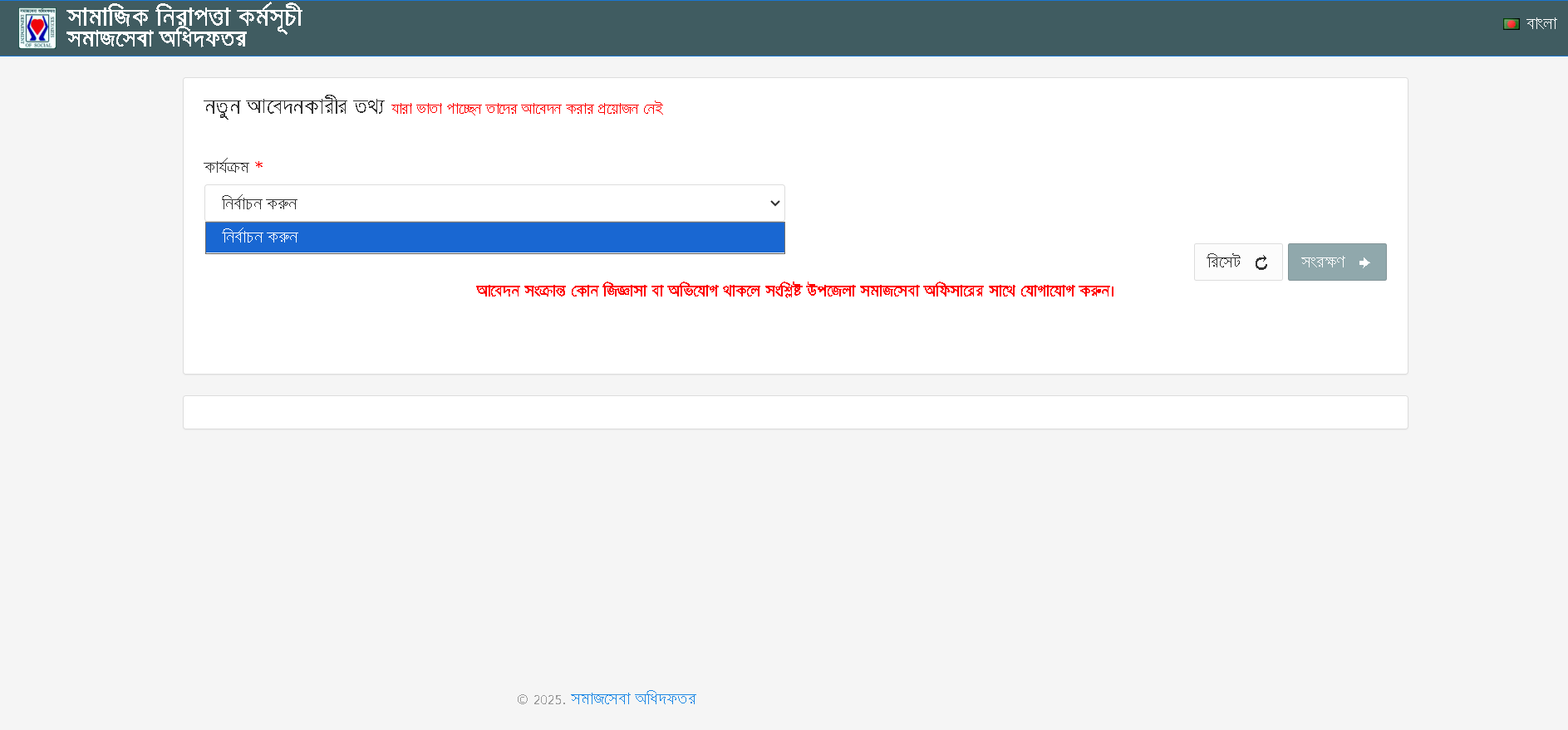The height and width of the screenshot is (730, 1568).
Task: Switch language using the বাংলা label
Action: tap(1541, 23)
